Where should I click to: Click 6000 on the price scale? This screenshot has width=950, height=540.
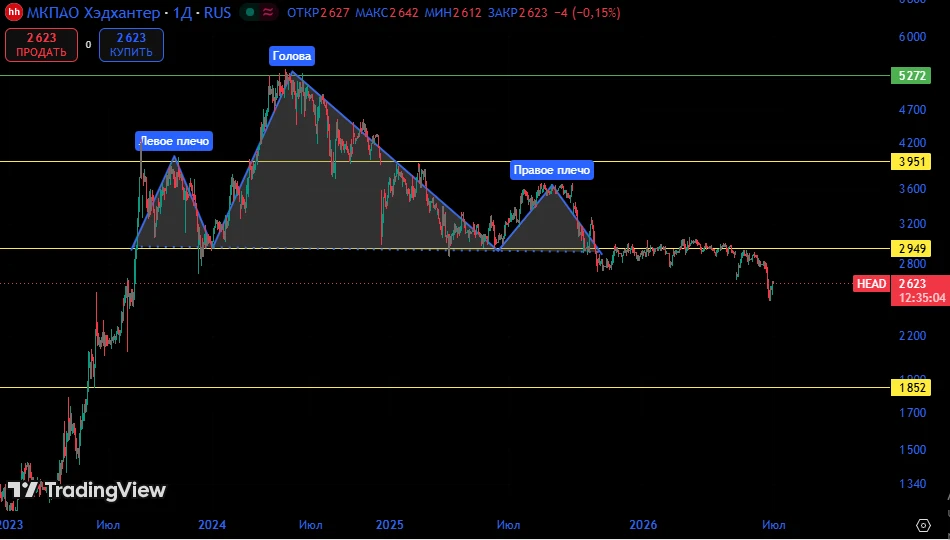tap(912, 37)
